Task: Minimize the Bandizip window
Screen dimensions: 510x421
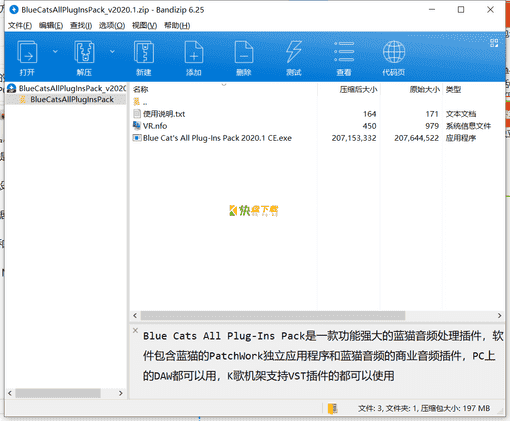Action: coord(432,10)
